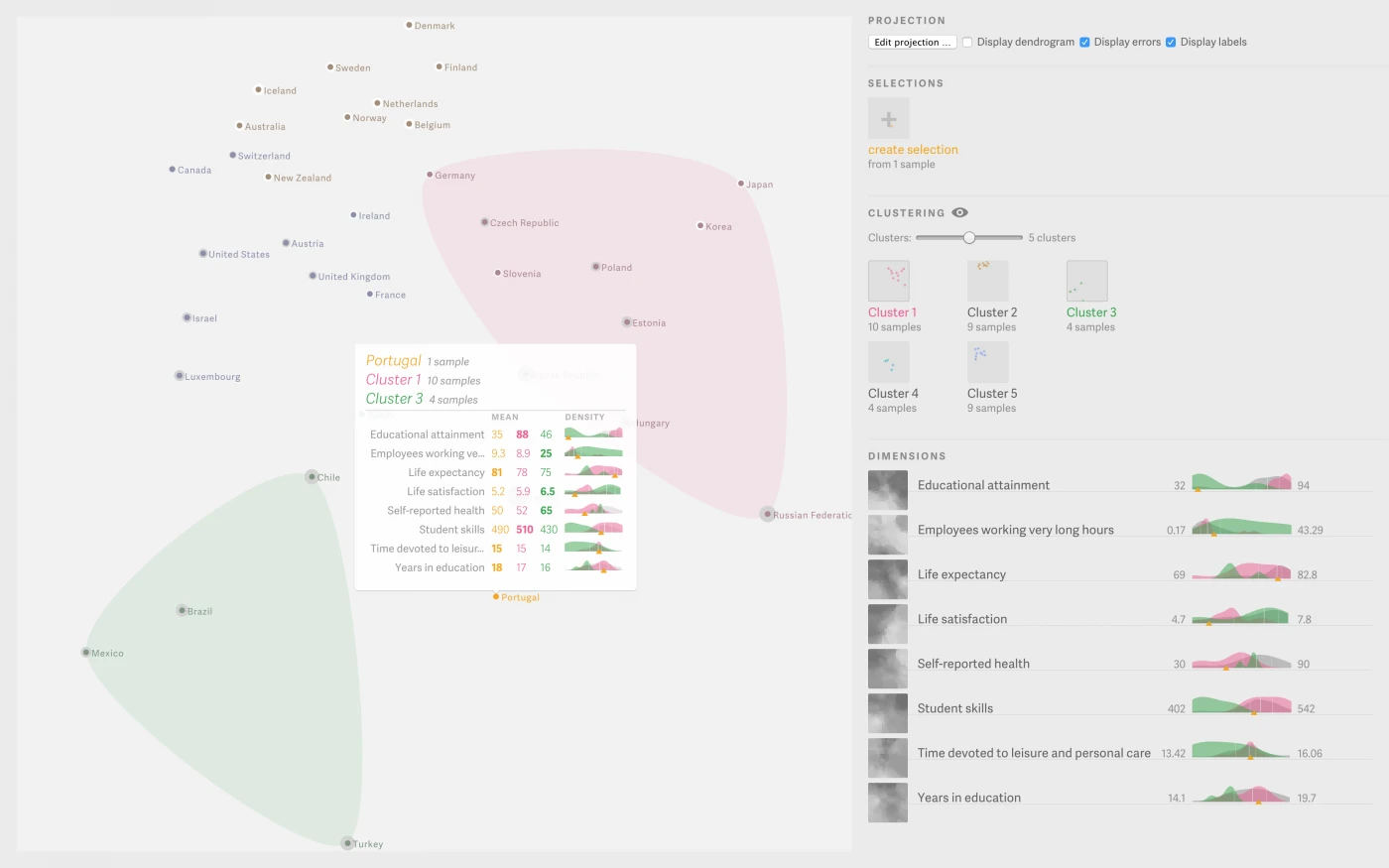The height and width of the screenshot is (868, 1389).
Task: Expand the 'Time devoted to leisur…' tooltip row
Action: point(427,548)
